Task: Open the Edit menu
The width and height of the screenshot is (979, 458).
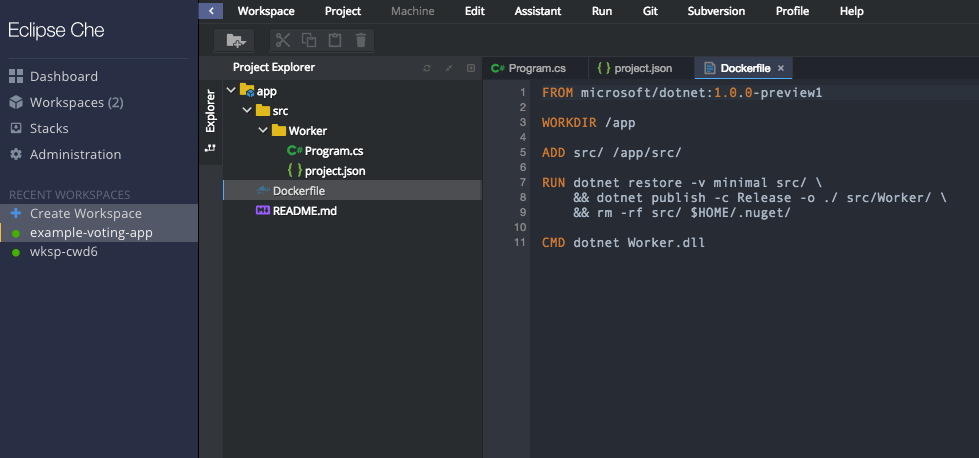Action: pyautogui.click(x=475, y=11)
